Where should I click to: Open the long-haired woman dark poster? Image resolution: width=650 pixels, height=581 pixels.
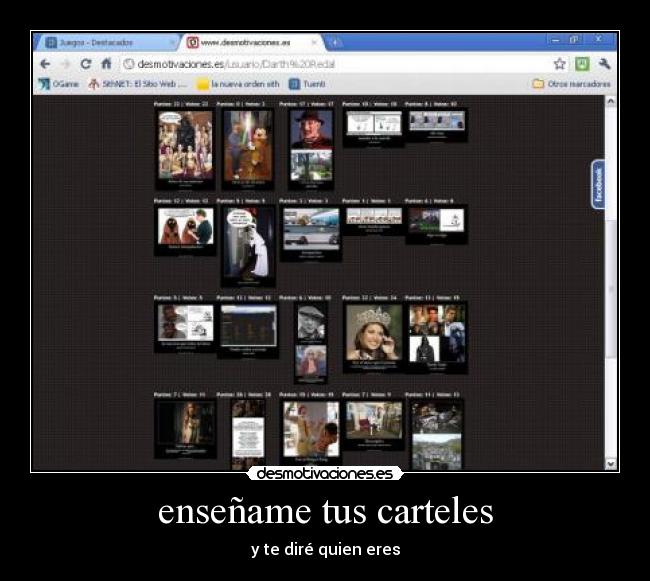185,428
